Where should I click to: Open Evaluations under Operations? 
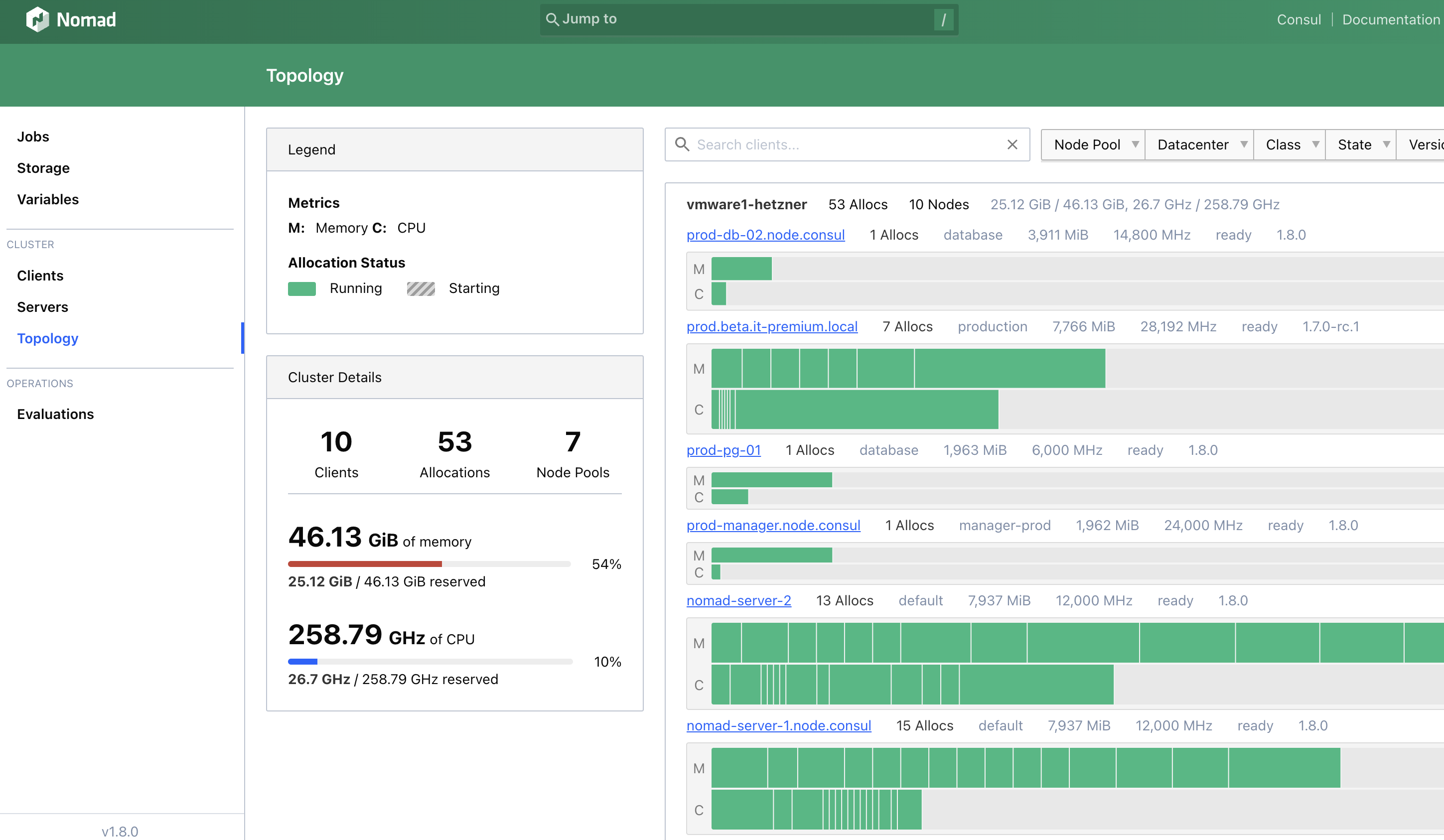(56, 414)
